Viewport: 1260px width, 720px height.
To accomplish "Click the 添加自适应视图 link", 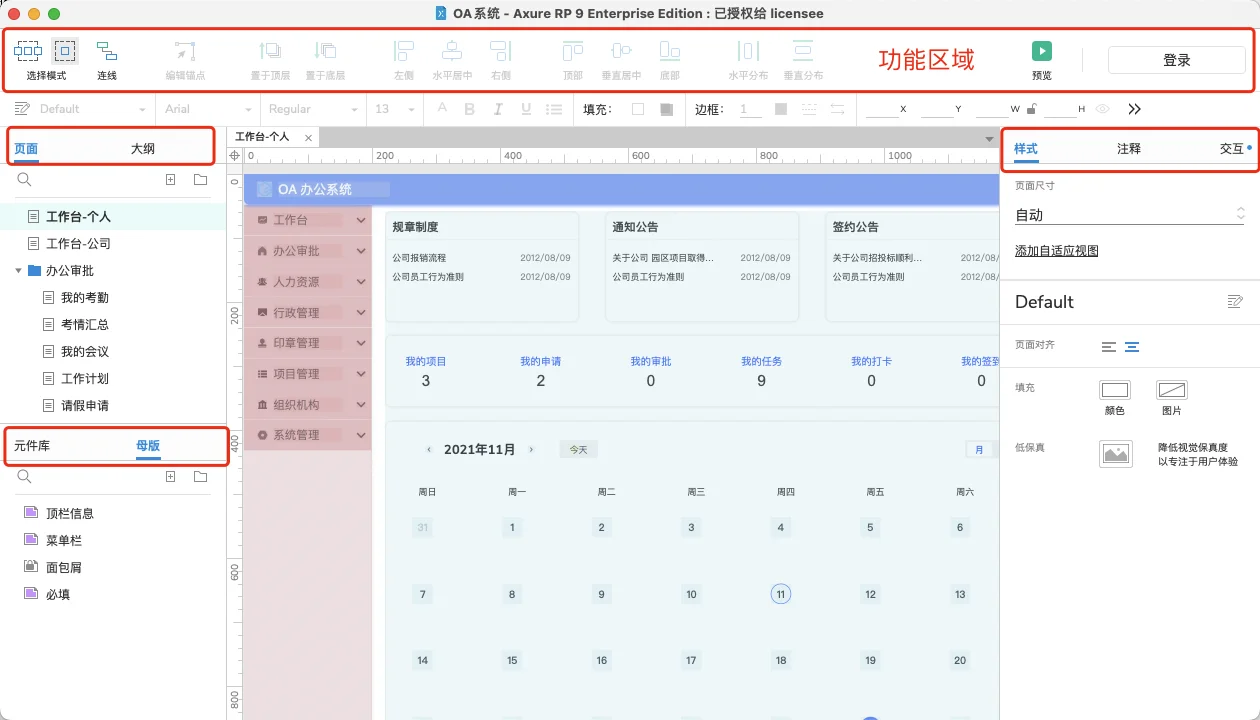I will point(1057,249).
